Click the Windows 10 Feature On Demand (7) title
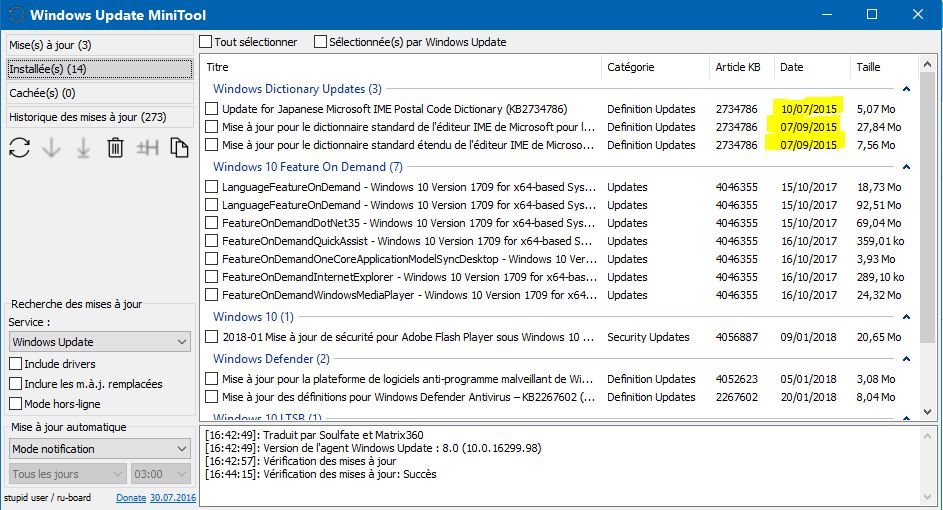This screenshot has height=510, width=943. click(x=308, y=167)
